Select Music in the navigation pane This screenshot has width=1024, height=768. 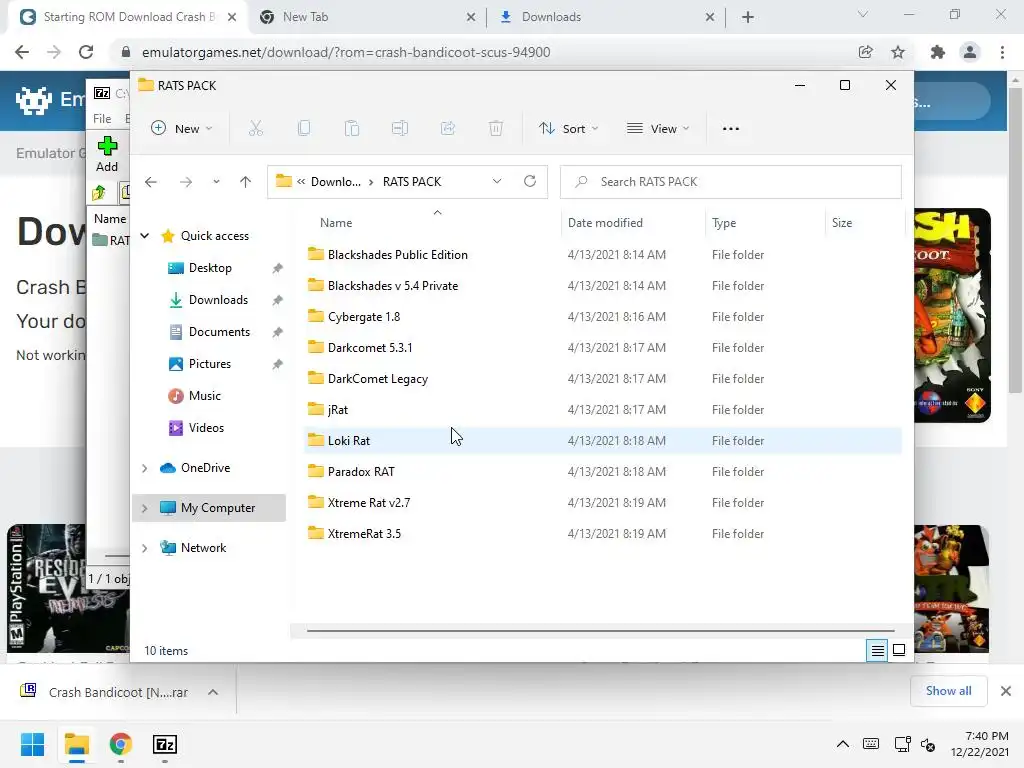pos(204,396)
